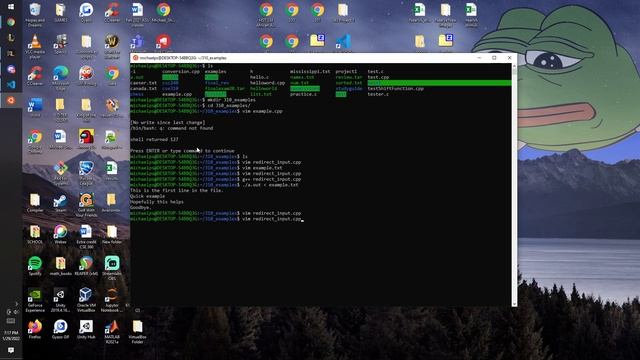Screen dimensions: 640x360
Task: Click the scrollbar down arrow in terminal
Action: click(x=514, y=304)
